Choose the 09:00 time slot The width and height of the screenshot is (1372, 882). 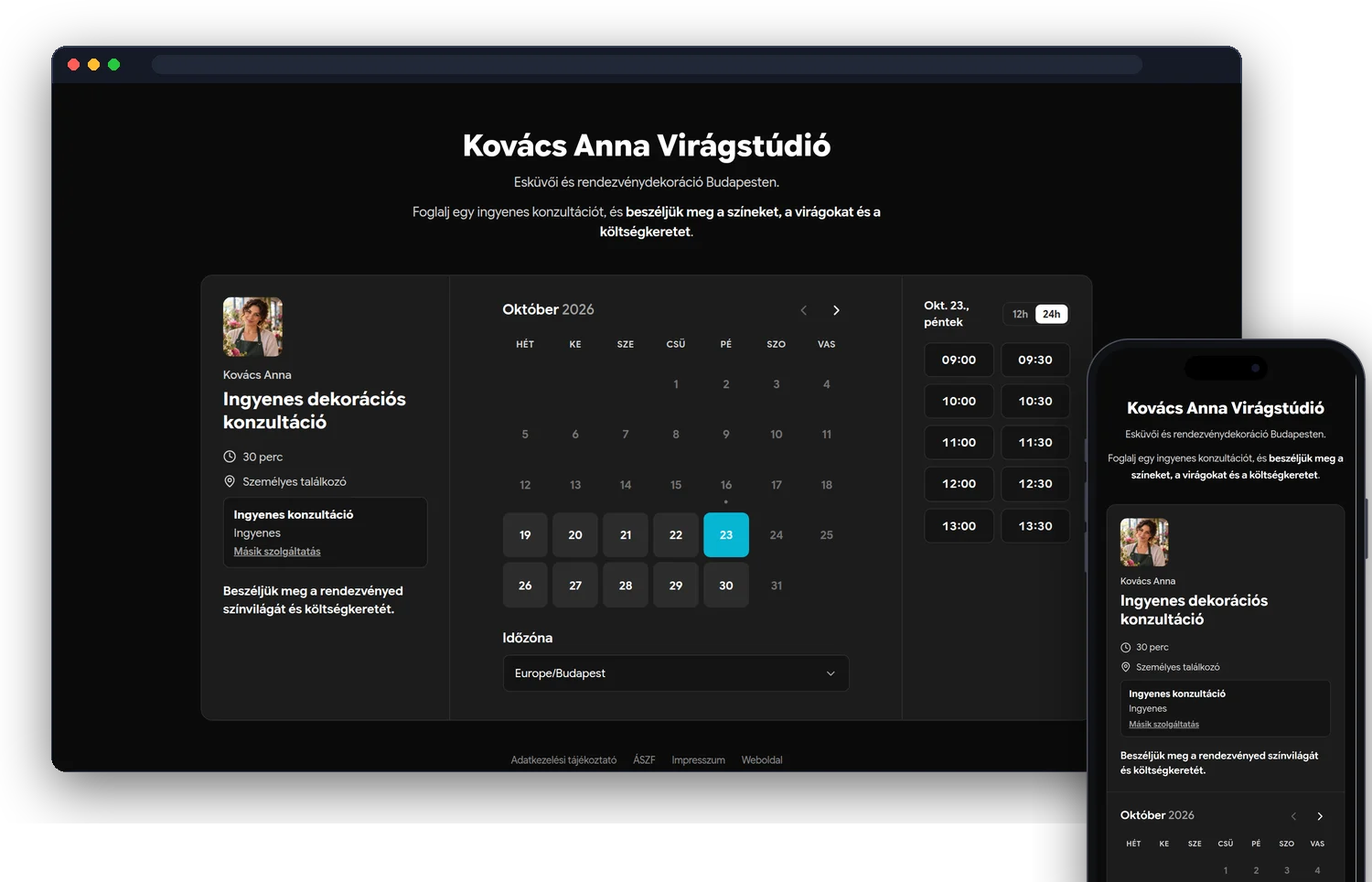[959, 360]
